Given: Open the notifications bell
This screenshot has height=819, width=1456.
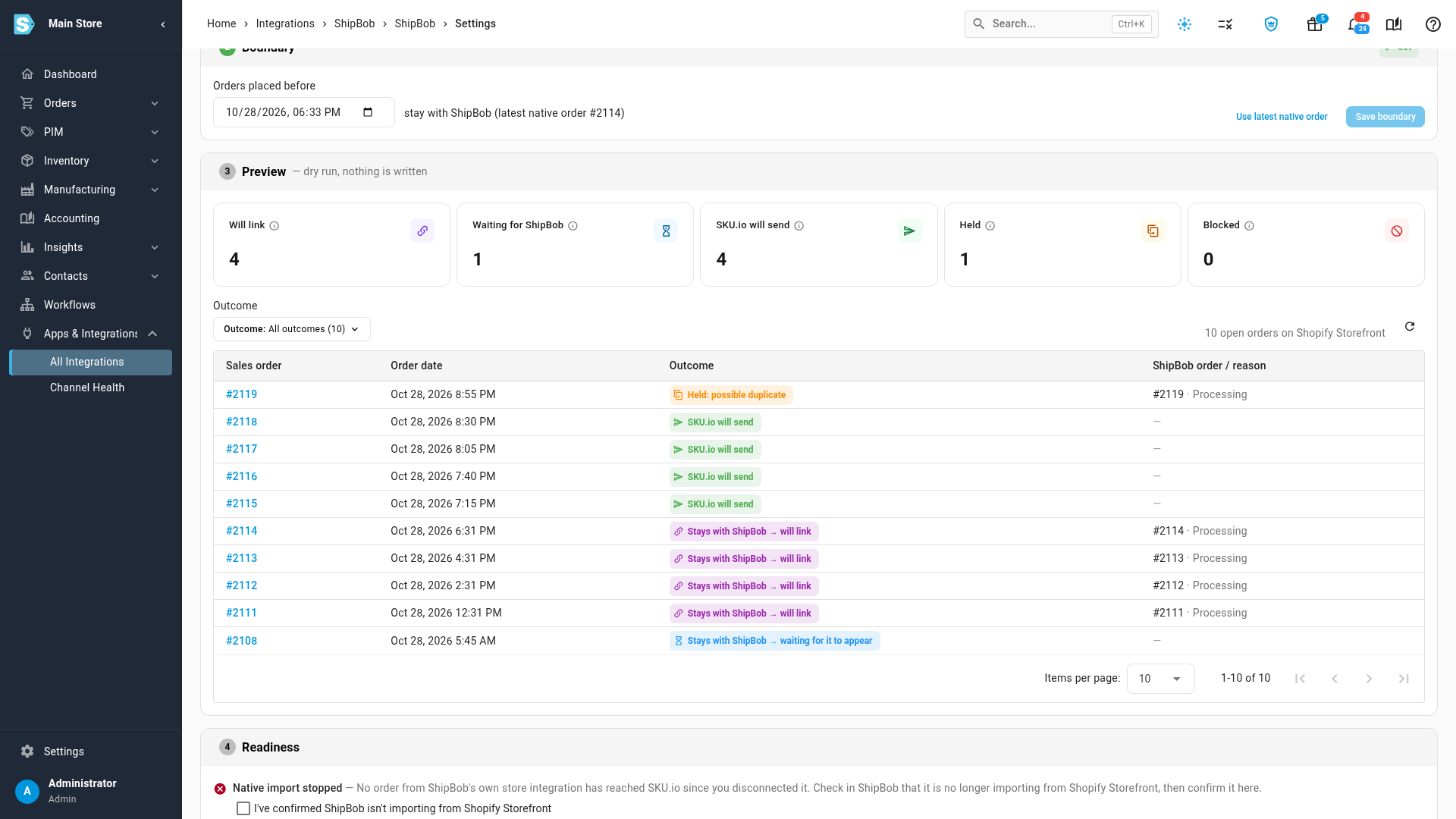Looking at the screenshot, I should (1356, 24).
